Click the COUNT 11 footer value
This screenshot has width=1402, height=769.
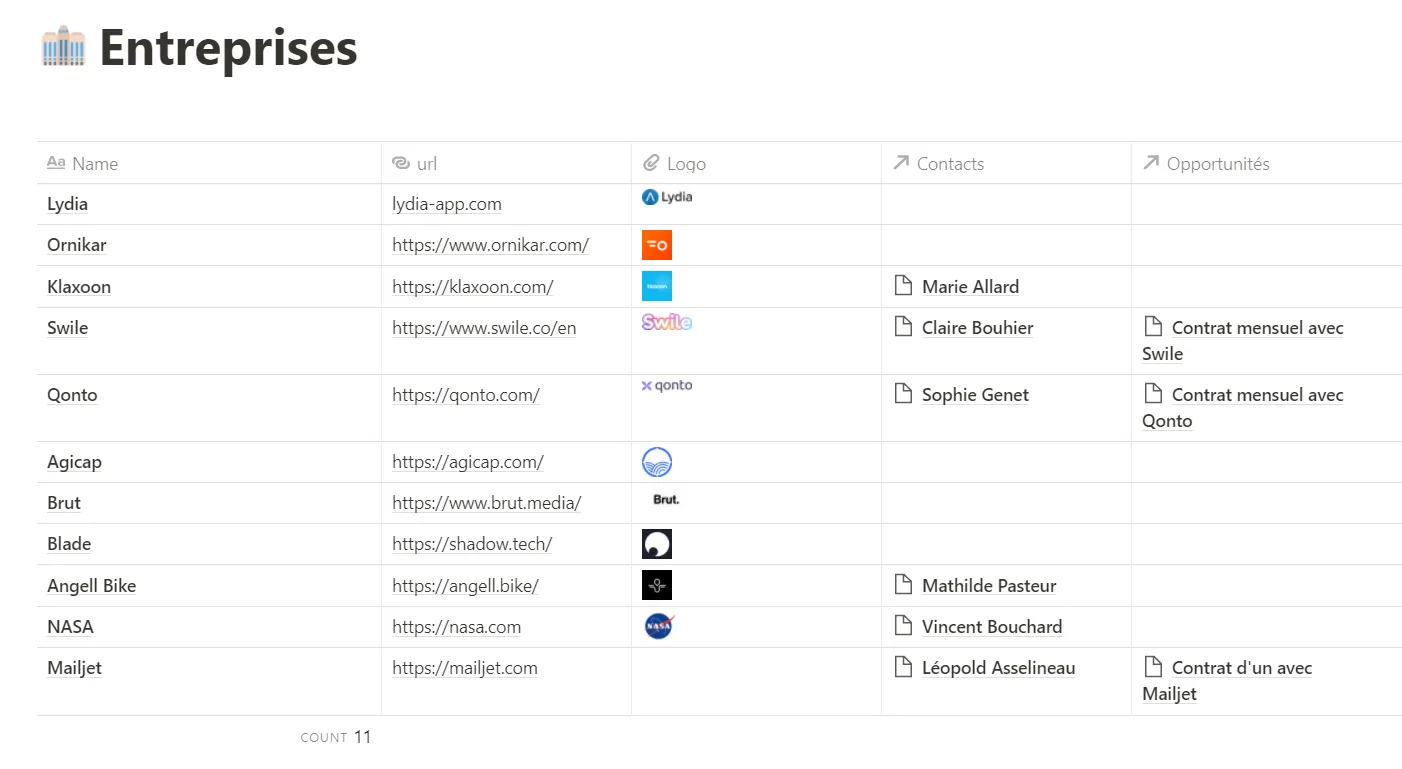coord(338,737)
